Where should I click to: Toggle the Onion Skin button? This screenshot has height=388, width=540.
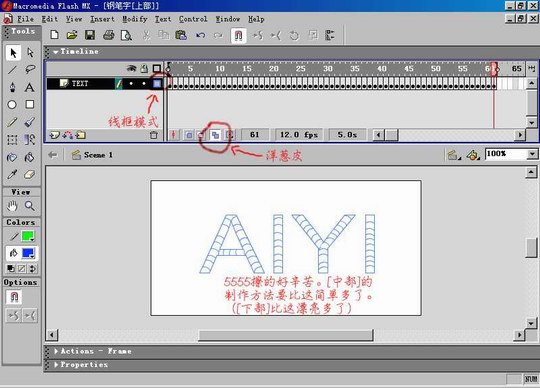point(189,135)
